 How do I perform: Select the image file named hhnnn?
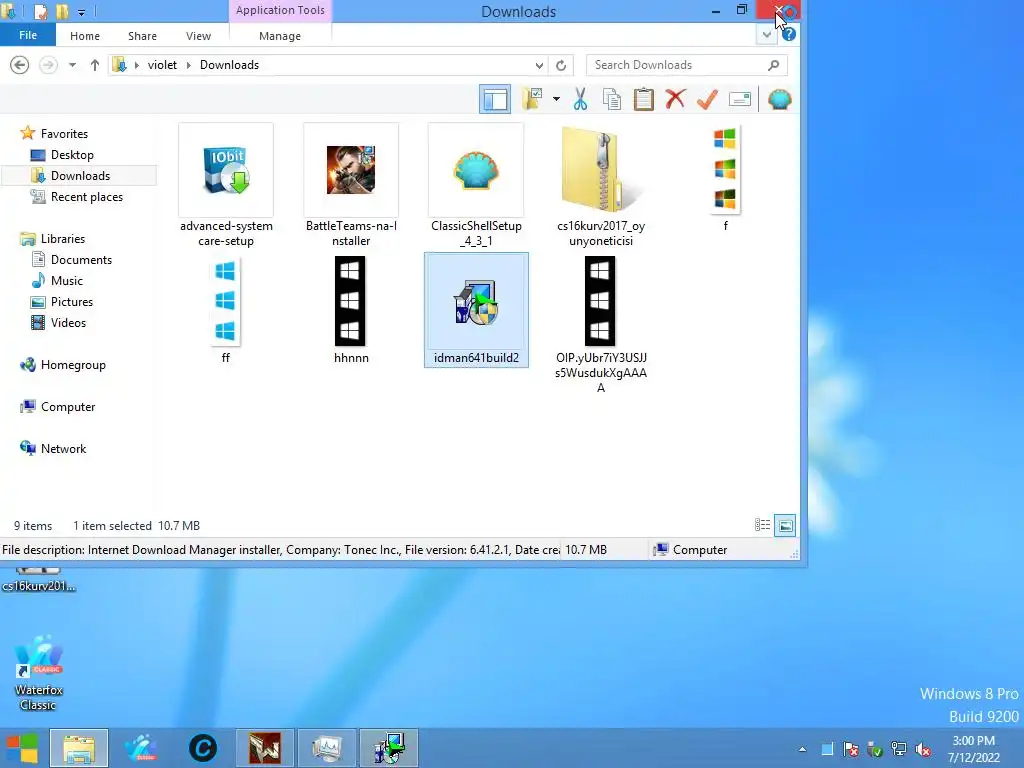(x=351, y=310)
